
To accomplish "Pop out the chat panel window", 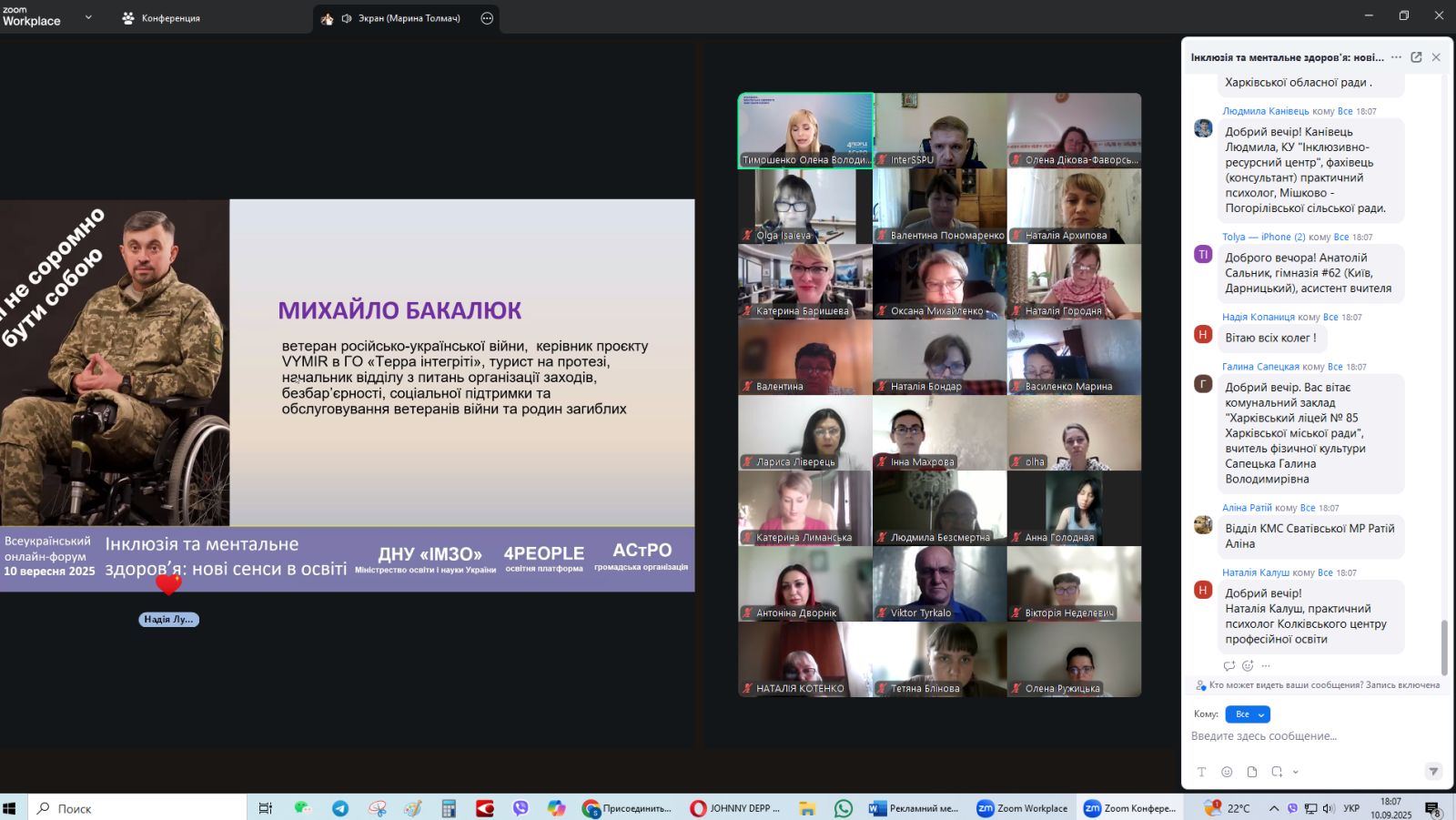I will (1416, 57).
